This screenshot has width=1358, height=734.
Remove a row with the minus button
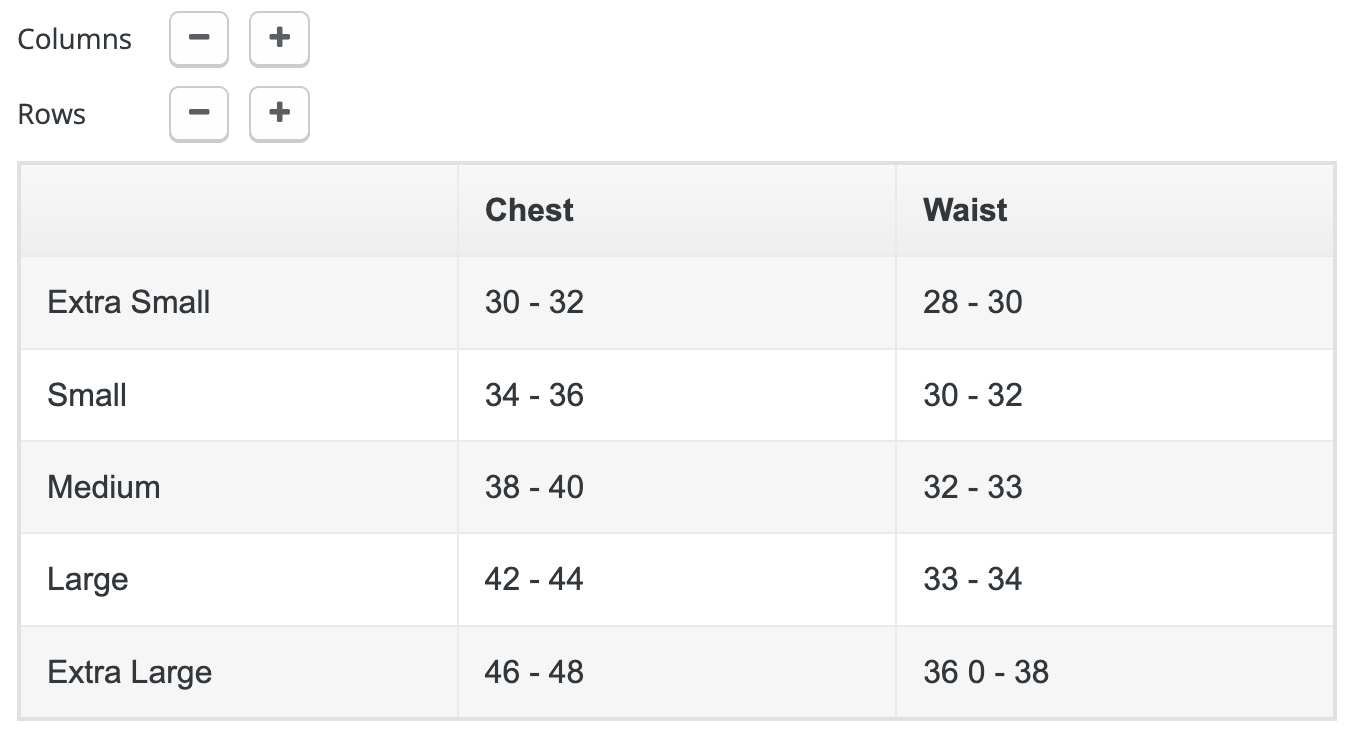(x=199, y=113)
